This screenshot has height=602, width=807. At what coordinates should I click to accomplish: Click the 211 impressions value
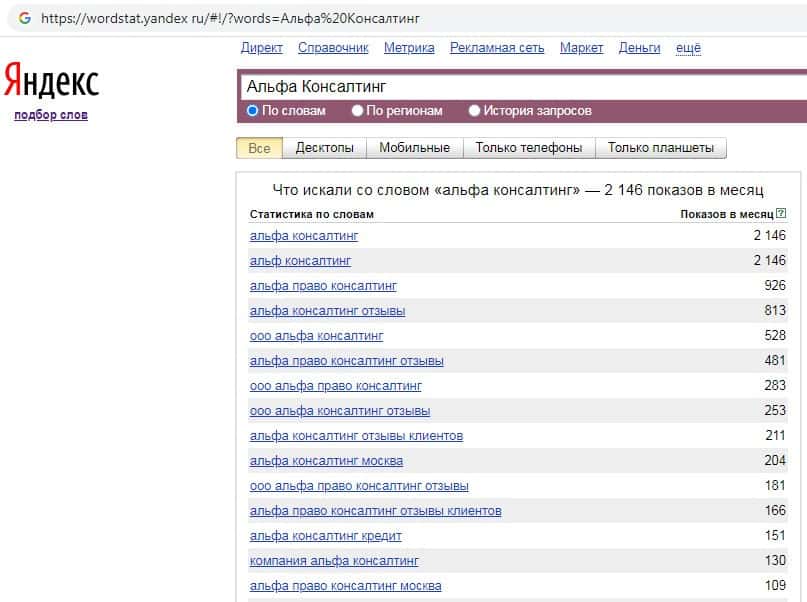(775, 435)
